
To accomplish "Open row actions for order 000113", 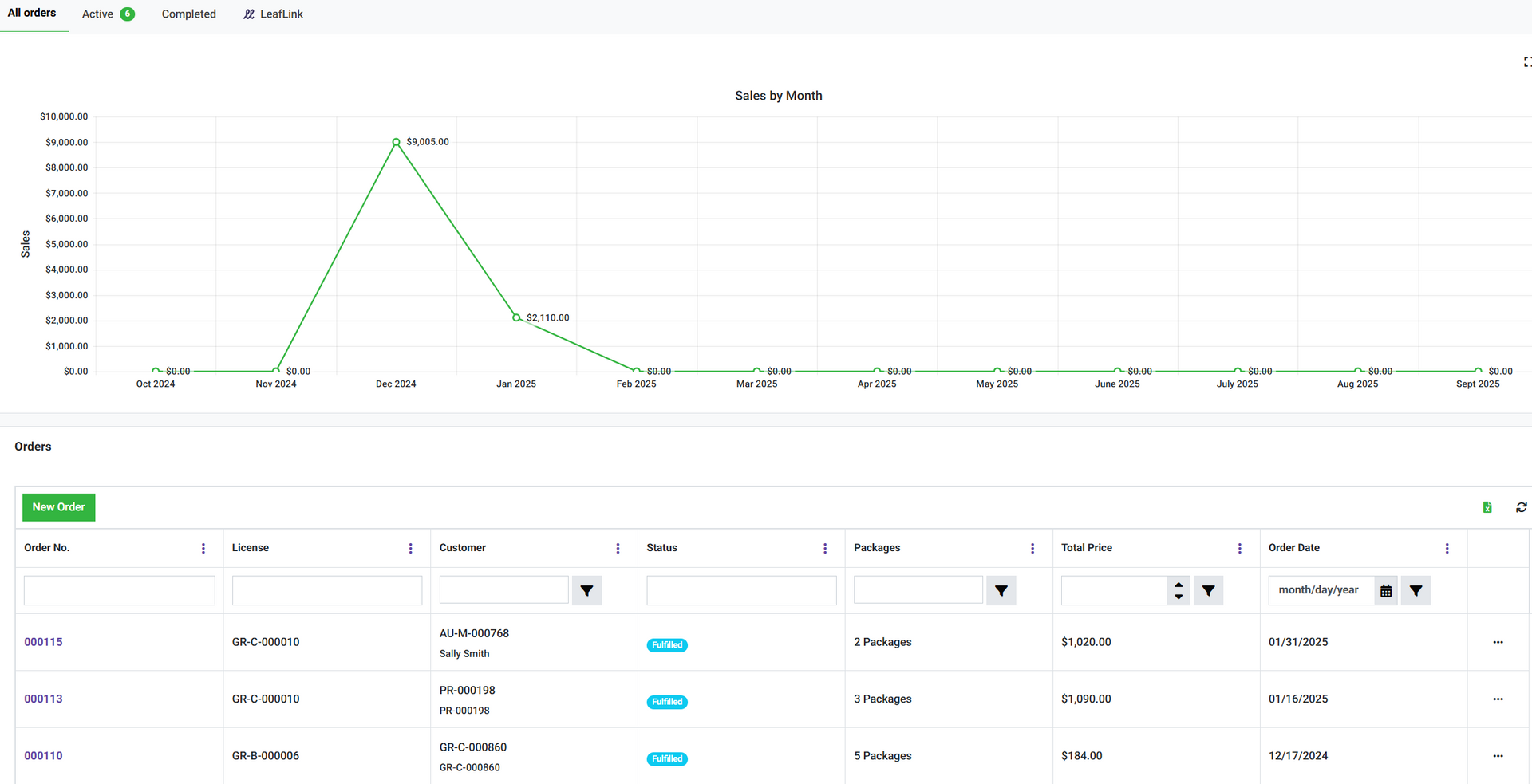I will coord(1498,699).
